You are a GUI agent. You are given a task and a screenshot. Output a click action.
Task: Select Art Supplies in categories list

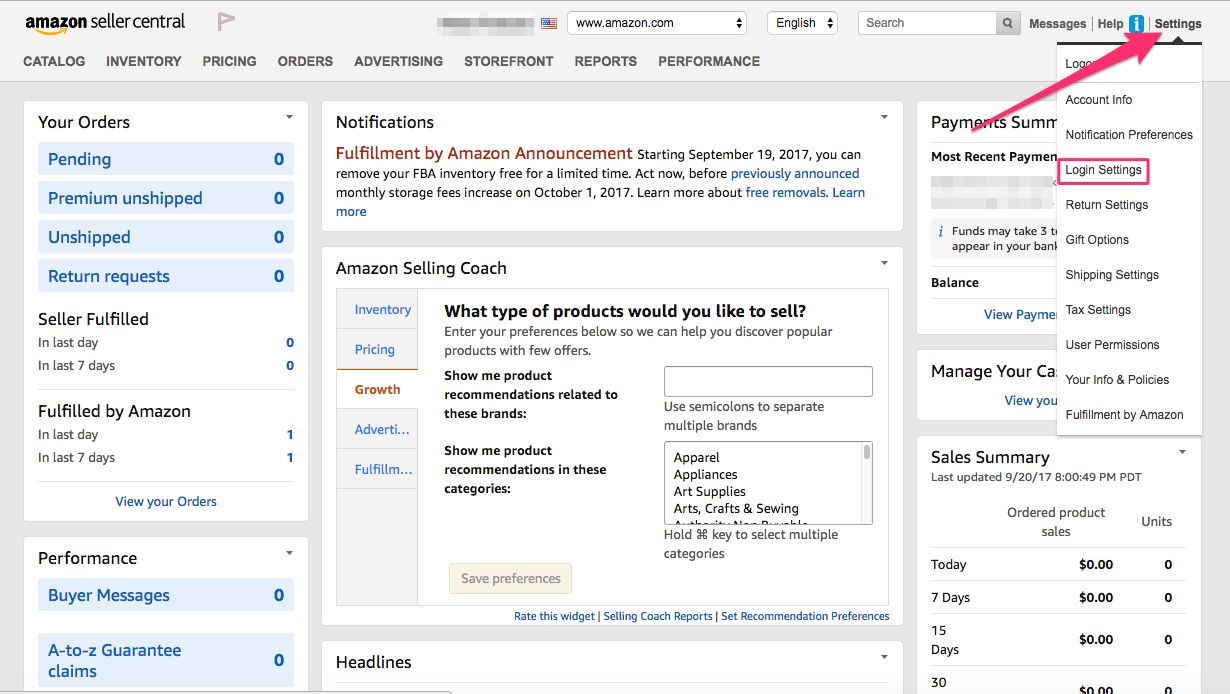point(710,492)
